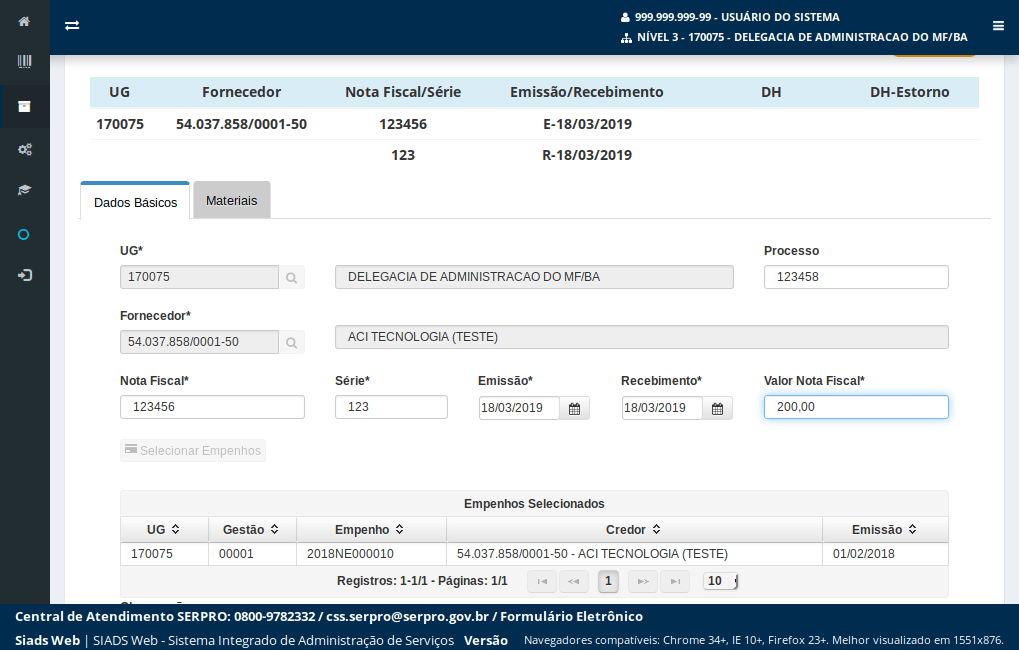This screenshot has height=650, width=1019.
Task: Click the DELEGACIA DE ADMINISTRACAO DO MF/BA field
Action: tap(534, 277)
